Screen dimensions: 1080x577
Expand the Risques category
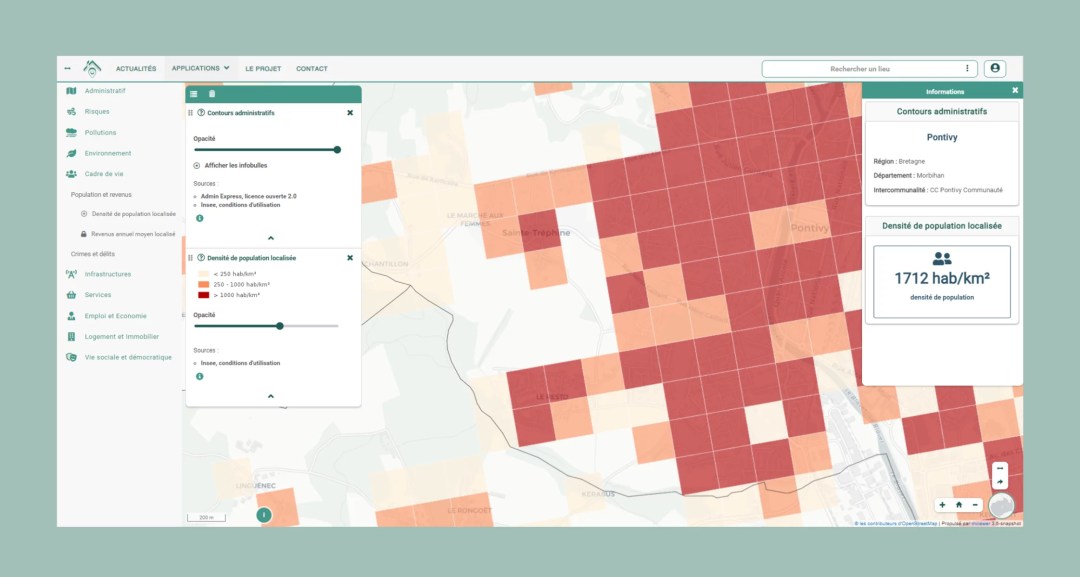pyautogui.click(x=88, y=112)
